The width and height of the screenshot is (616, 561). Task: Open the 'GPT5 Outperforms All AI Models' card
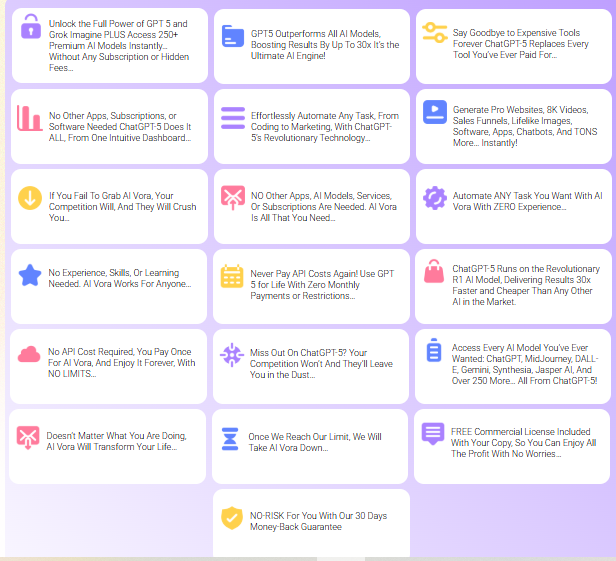pyautogui.click(x=310, y=45)
